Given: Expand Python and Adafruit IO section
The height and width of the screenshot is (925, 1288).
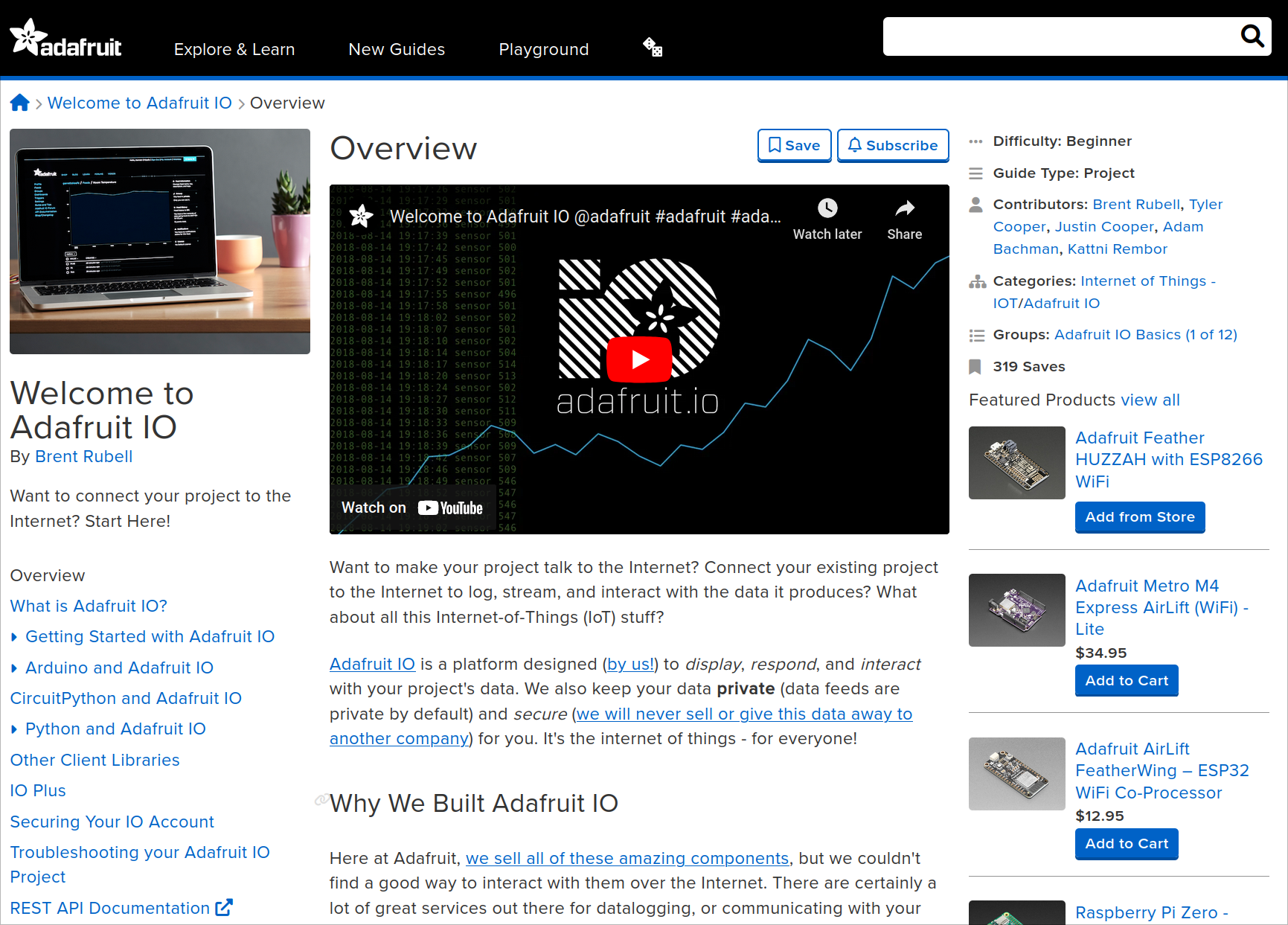Looking at the screenshot, I should (115, 729).
